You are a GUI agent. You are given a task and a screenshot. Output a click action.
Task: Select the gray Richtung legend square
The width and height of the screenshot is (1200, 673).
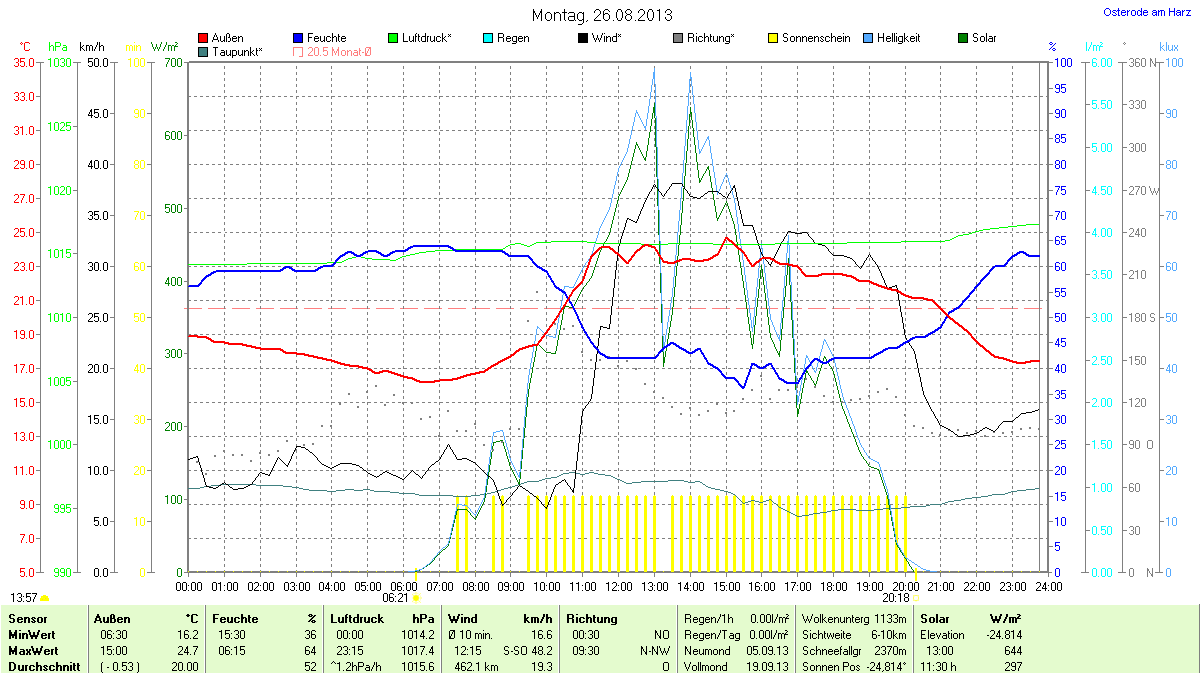pos(678,38)
